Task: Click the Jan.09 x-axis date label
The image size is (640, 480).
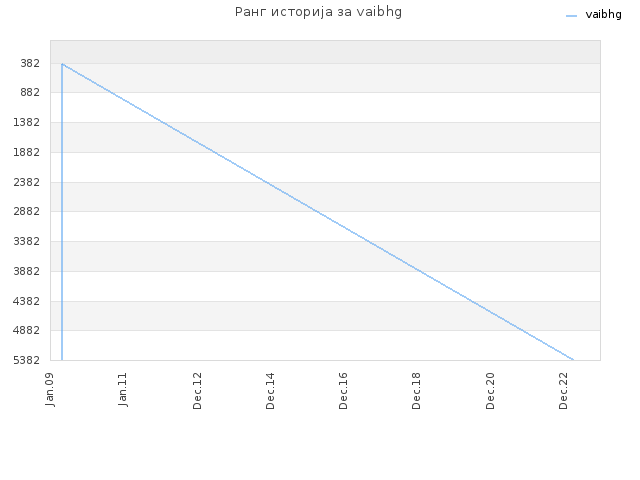Action: (x=50, y=389)
